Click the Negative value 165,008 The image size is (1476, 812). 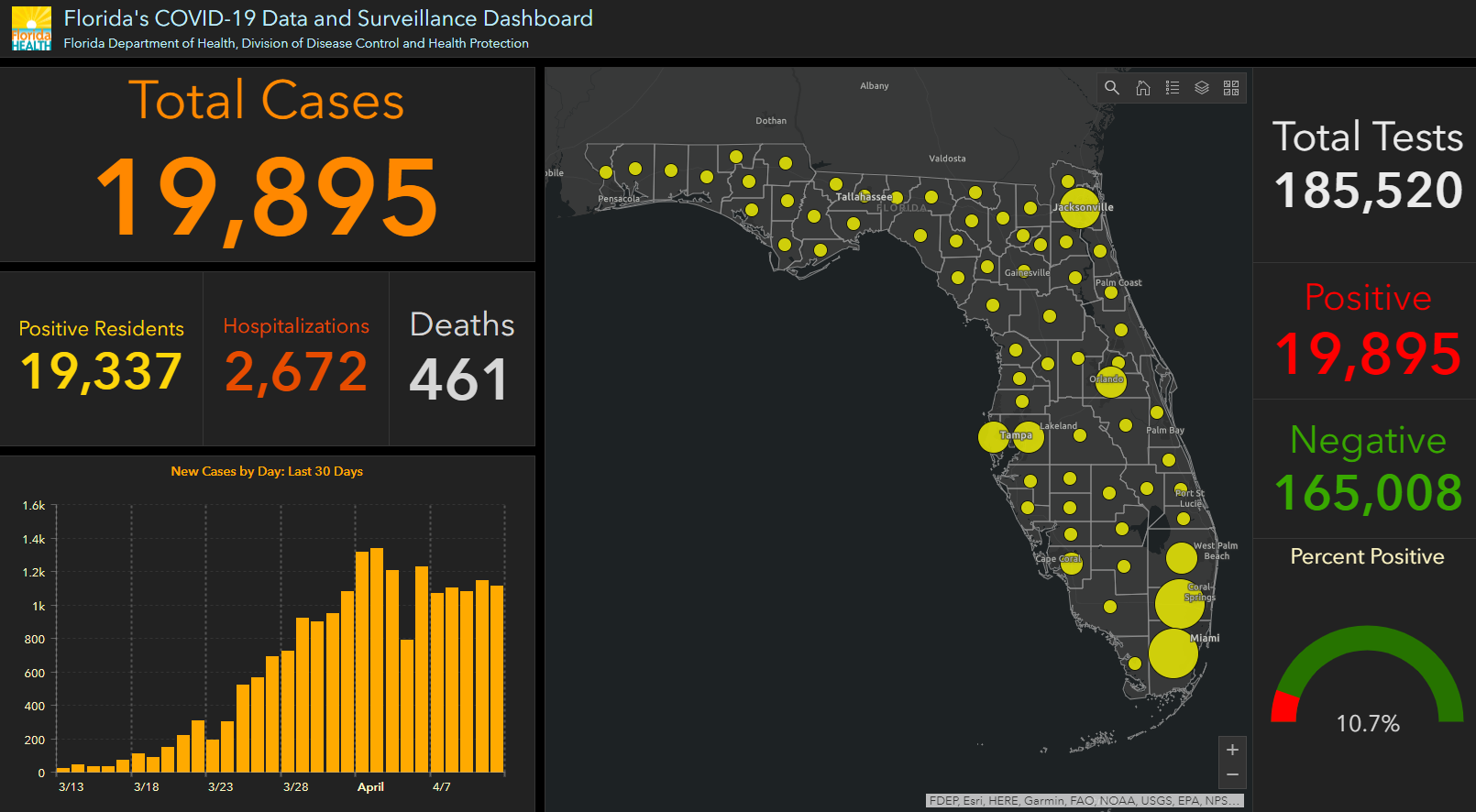pyautogui.click(x=1368, y=493)
